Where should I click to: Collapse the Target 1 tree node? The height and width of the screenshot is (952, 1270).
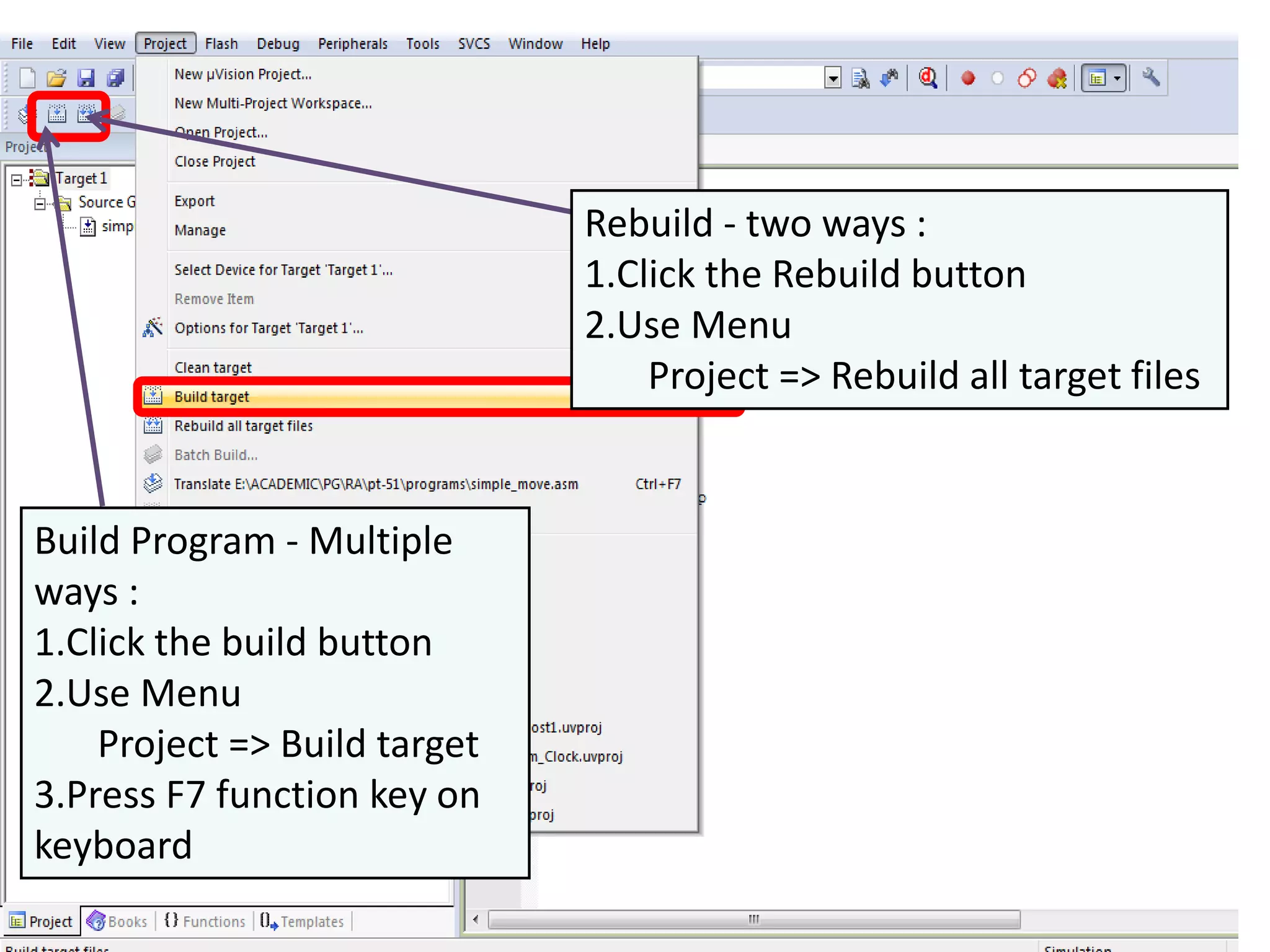tap(17, 180)
